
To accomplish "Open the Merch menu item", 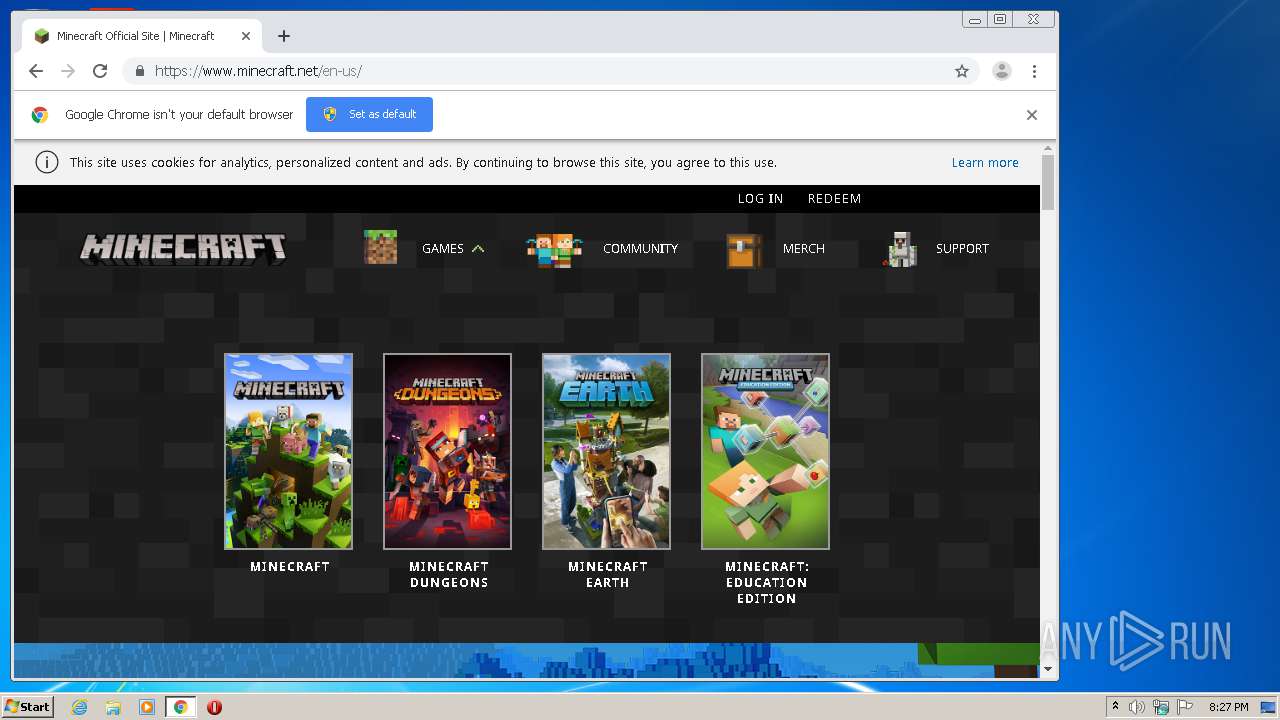I will click(804, 249).
